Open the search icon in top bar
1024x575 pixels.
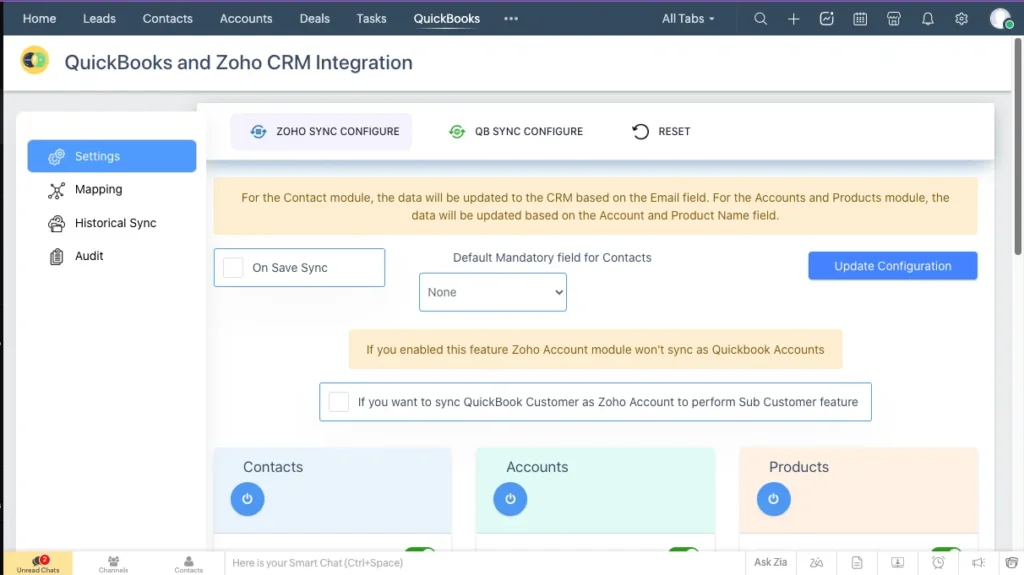760,19
